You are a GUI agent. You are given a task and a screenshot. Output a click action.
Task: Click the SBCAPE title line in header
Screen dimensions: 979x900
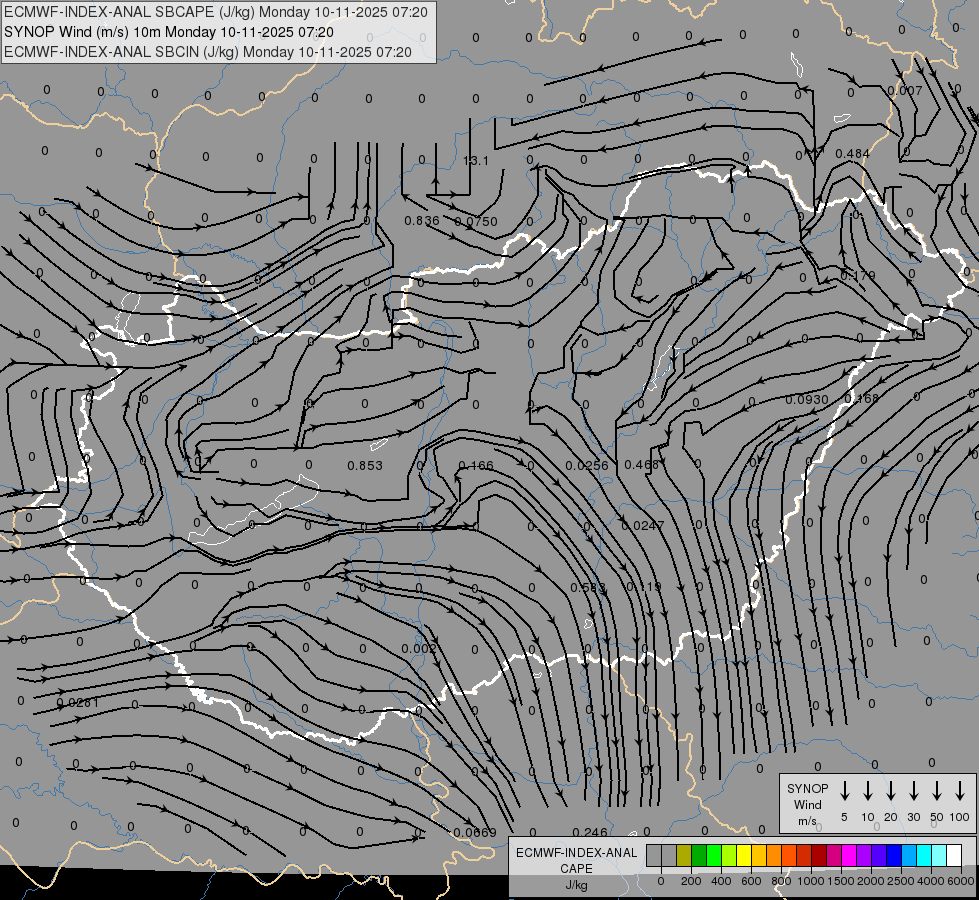[215, 12]
